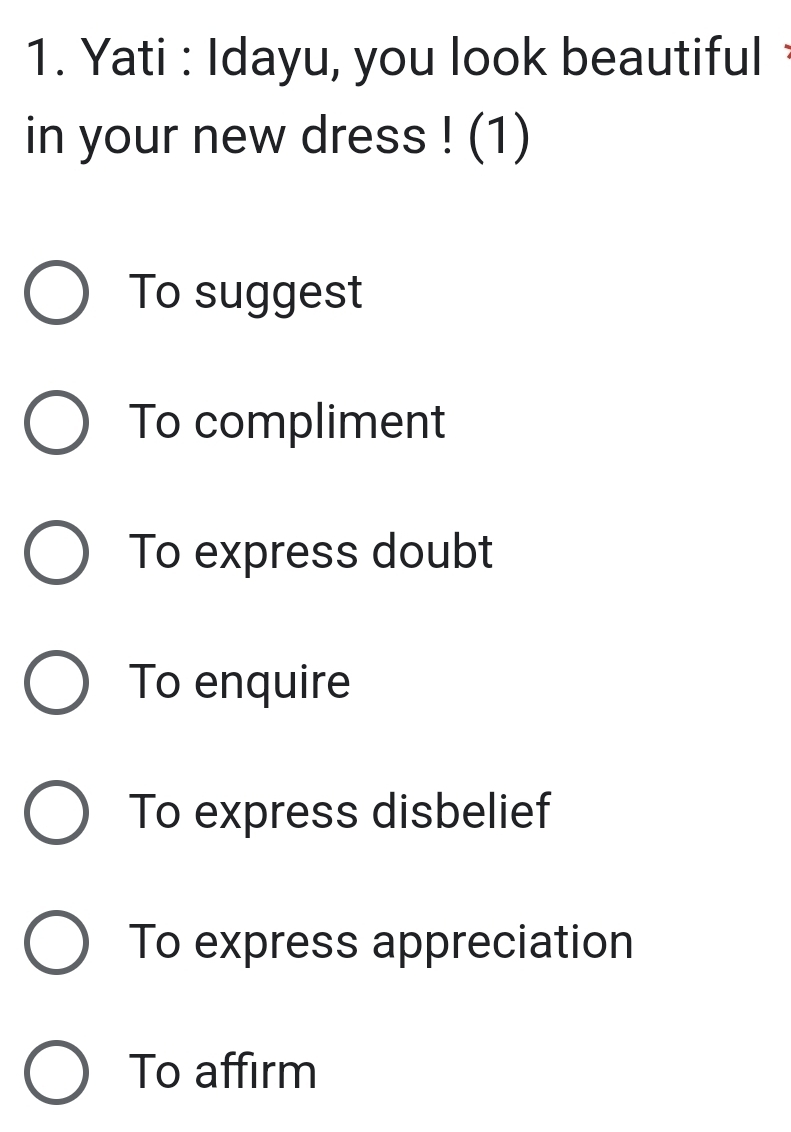Click the "To suggest" option label

(246, 294)
